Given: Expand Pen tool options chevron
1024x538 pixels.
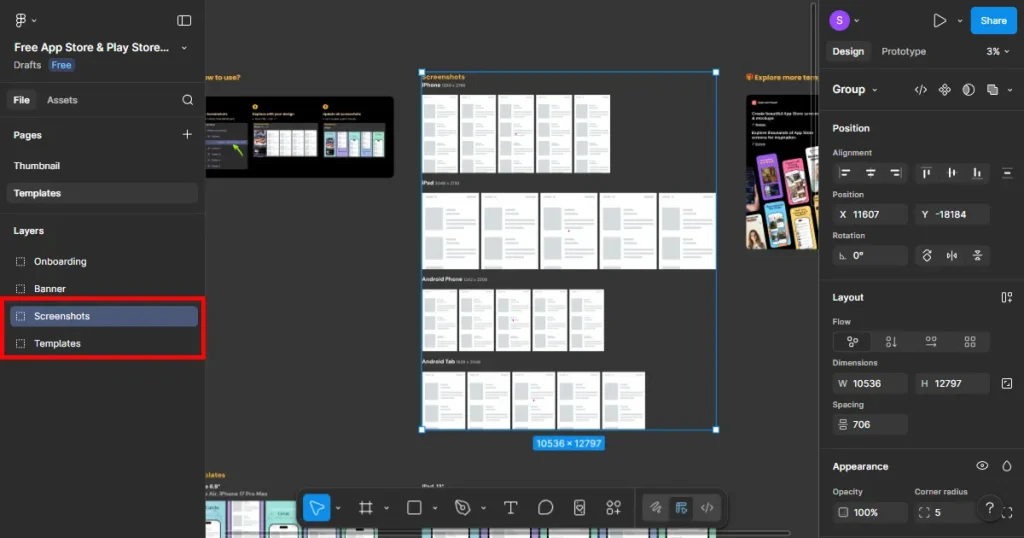Looking at the screenshot, I should pyautogui.click(x=483, y=508).
